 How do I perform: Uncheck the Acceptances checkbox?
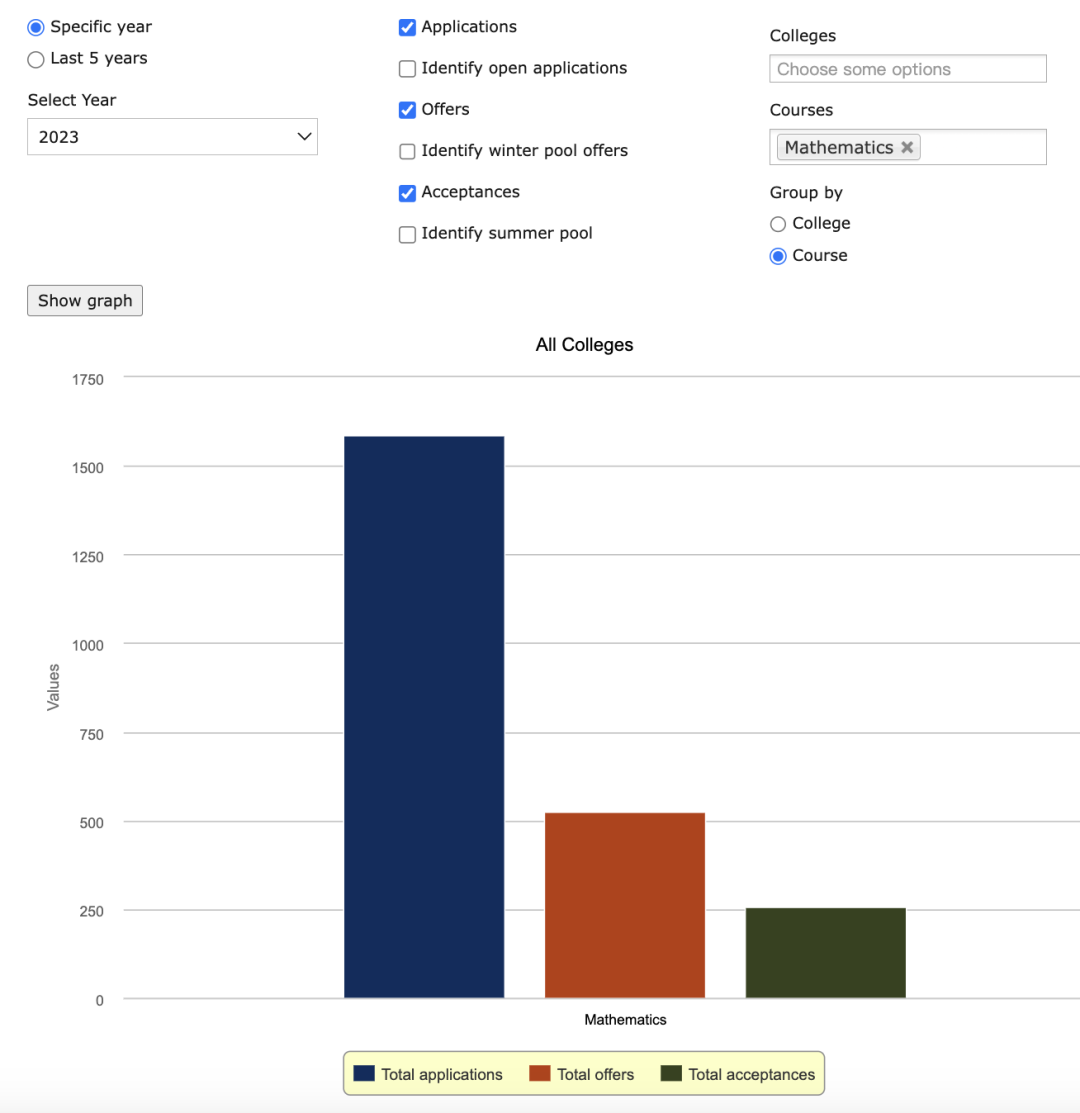coord(407,193)
